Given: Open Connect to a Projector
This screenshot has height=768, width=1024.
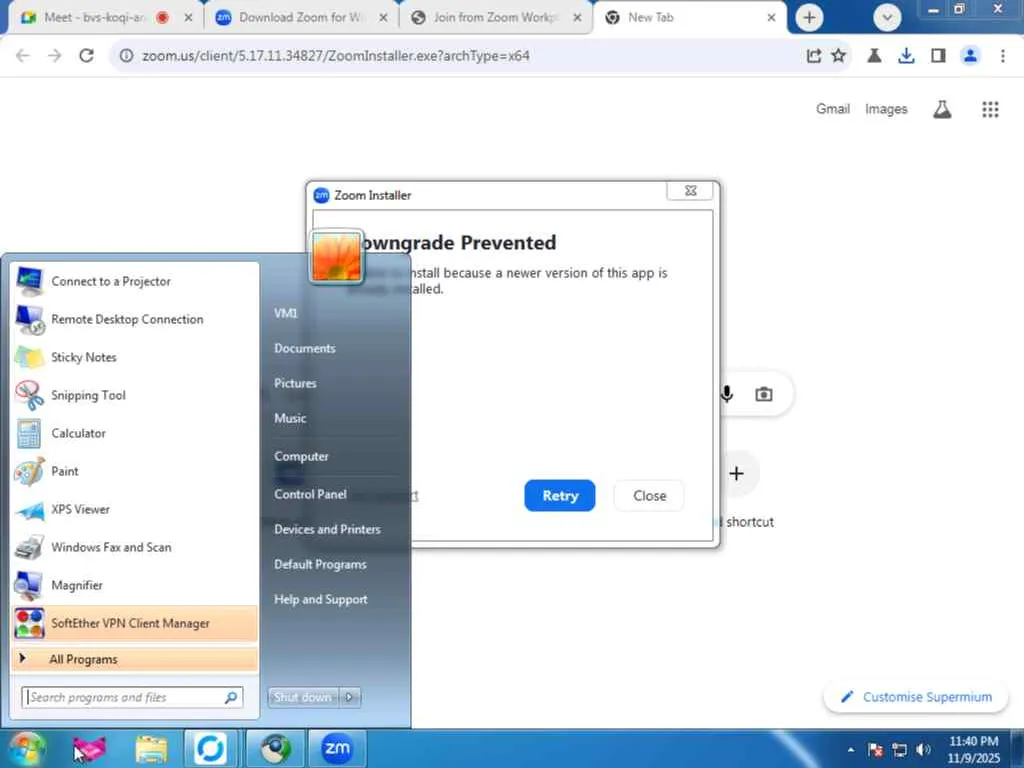Looking at the screenshot, I should [x=135, y=281].
